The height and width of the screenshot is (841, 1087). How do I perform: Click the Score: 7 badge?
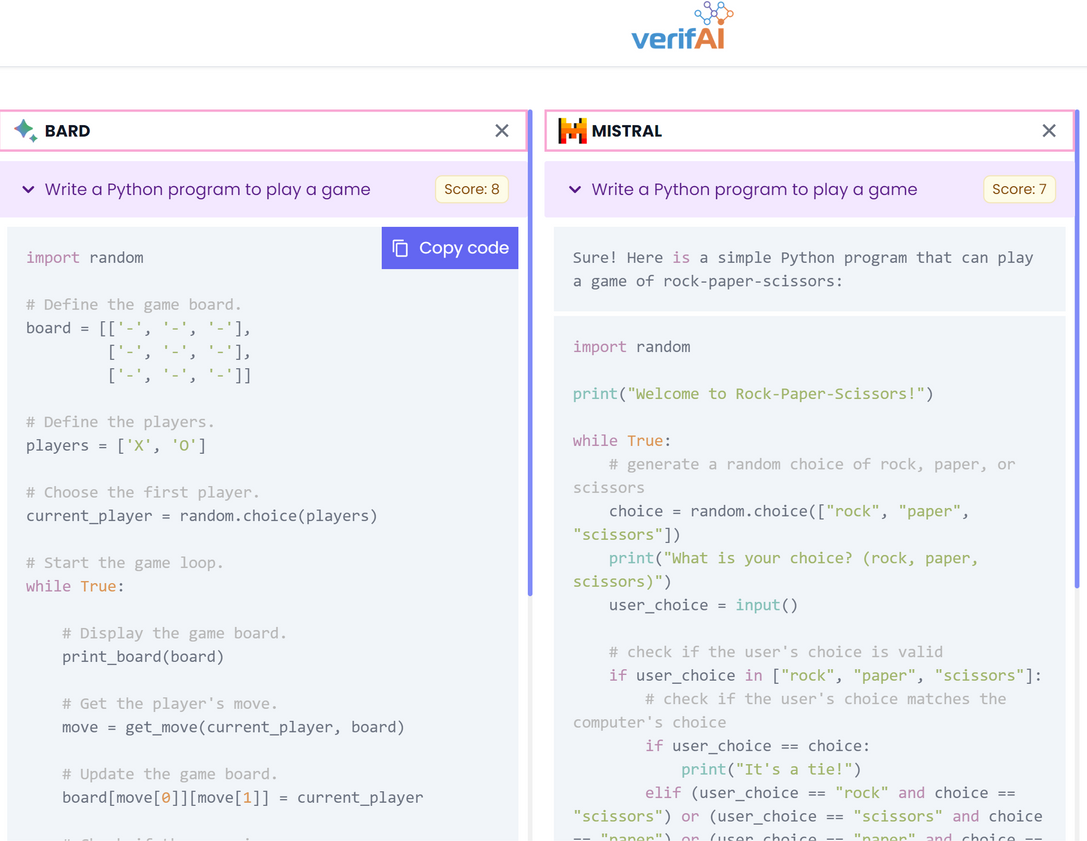tap(1019, 189)
